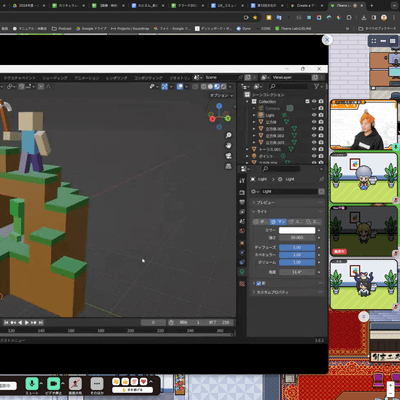The height and width of the screenshot is (400, 400).
Task: Open microphone options arrow beside mute button
Action: click(41, 384)
